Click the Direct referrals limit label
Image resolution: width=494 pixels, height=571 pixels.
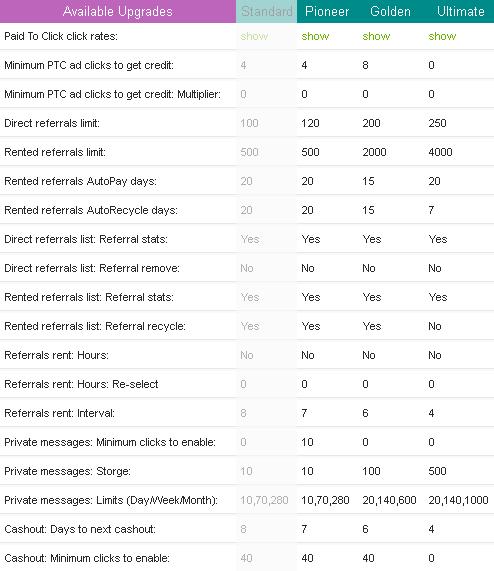tap(52, 123)
